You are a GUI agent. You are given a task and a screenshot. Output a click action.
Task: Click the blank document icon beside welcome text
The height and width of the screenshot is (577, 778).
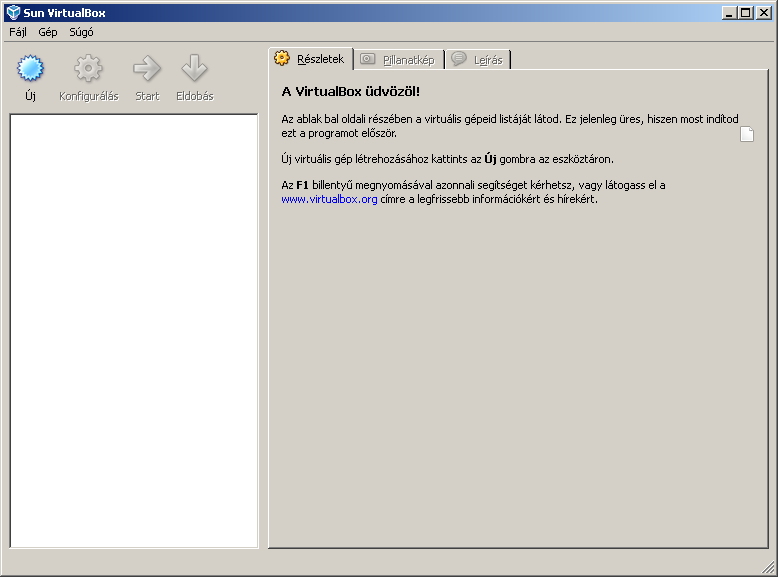pos(747,134)
